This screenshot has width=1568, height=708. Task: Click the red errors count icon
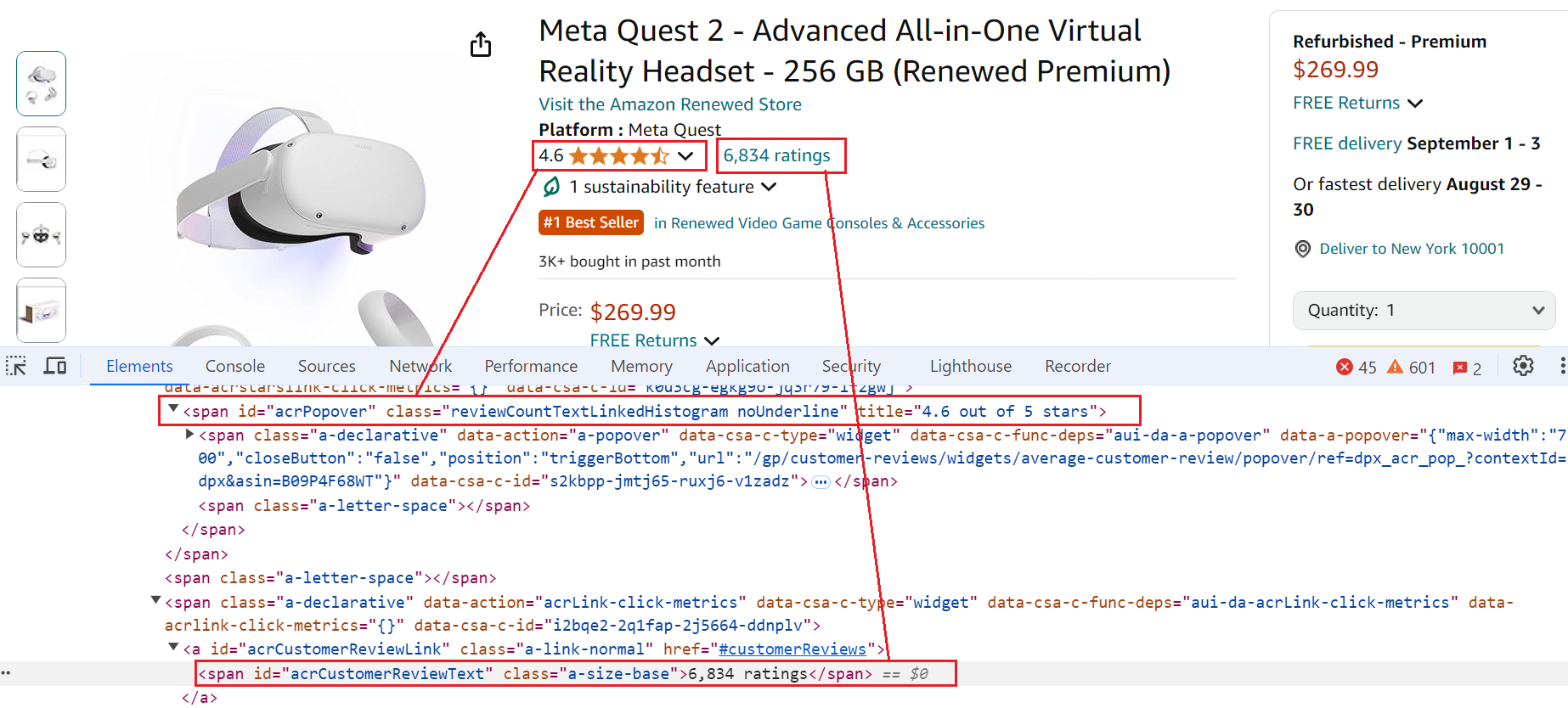1345,367
